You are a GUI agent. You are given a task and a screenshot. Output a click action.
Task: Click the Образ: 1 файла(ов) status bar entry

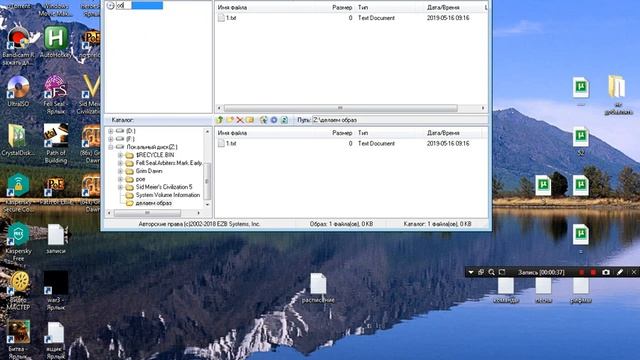click(x=341, y=224)
